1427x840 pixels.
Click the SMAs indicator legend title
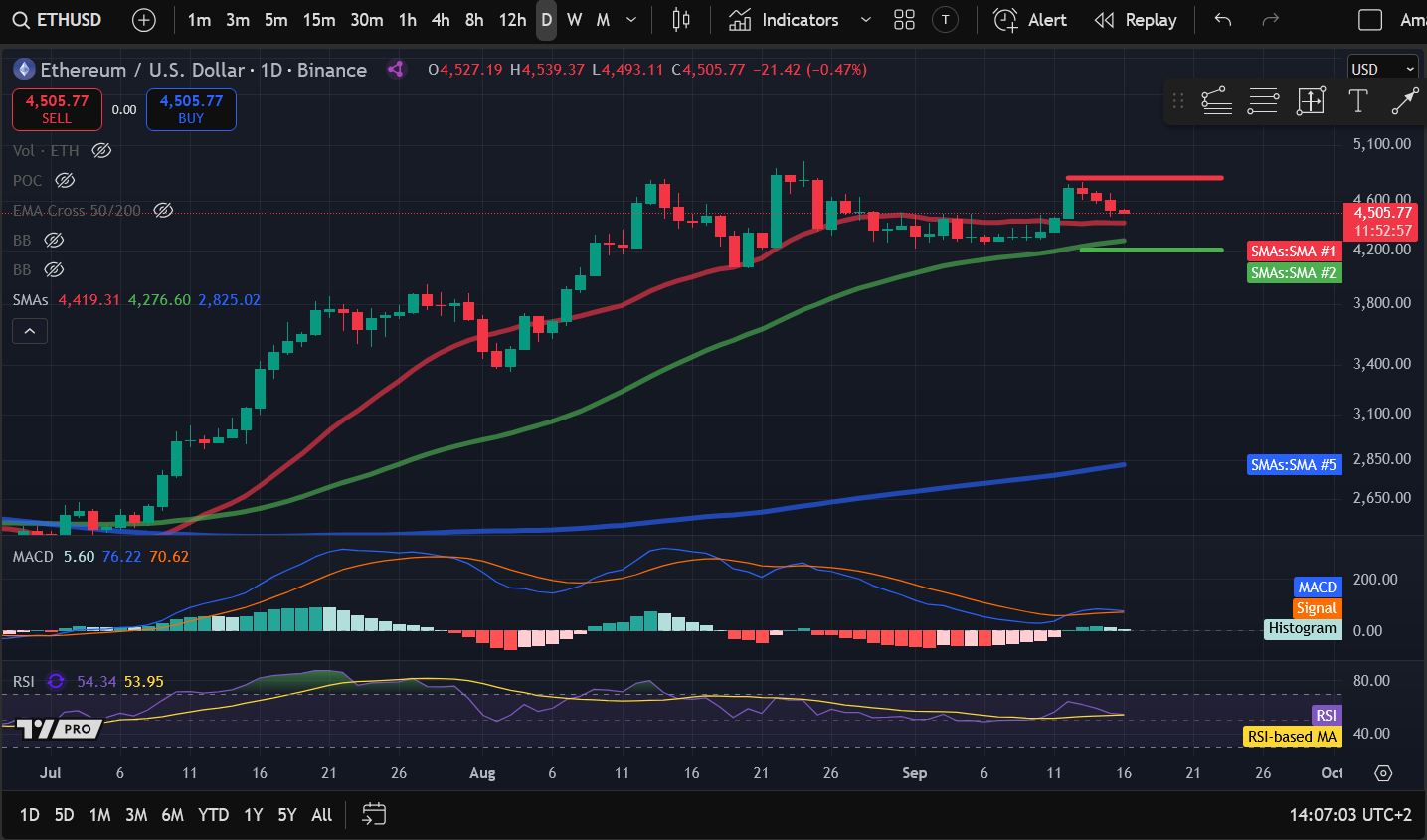[31, 300]
